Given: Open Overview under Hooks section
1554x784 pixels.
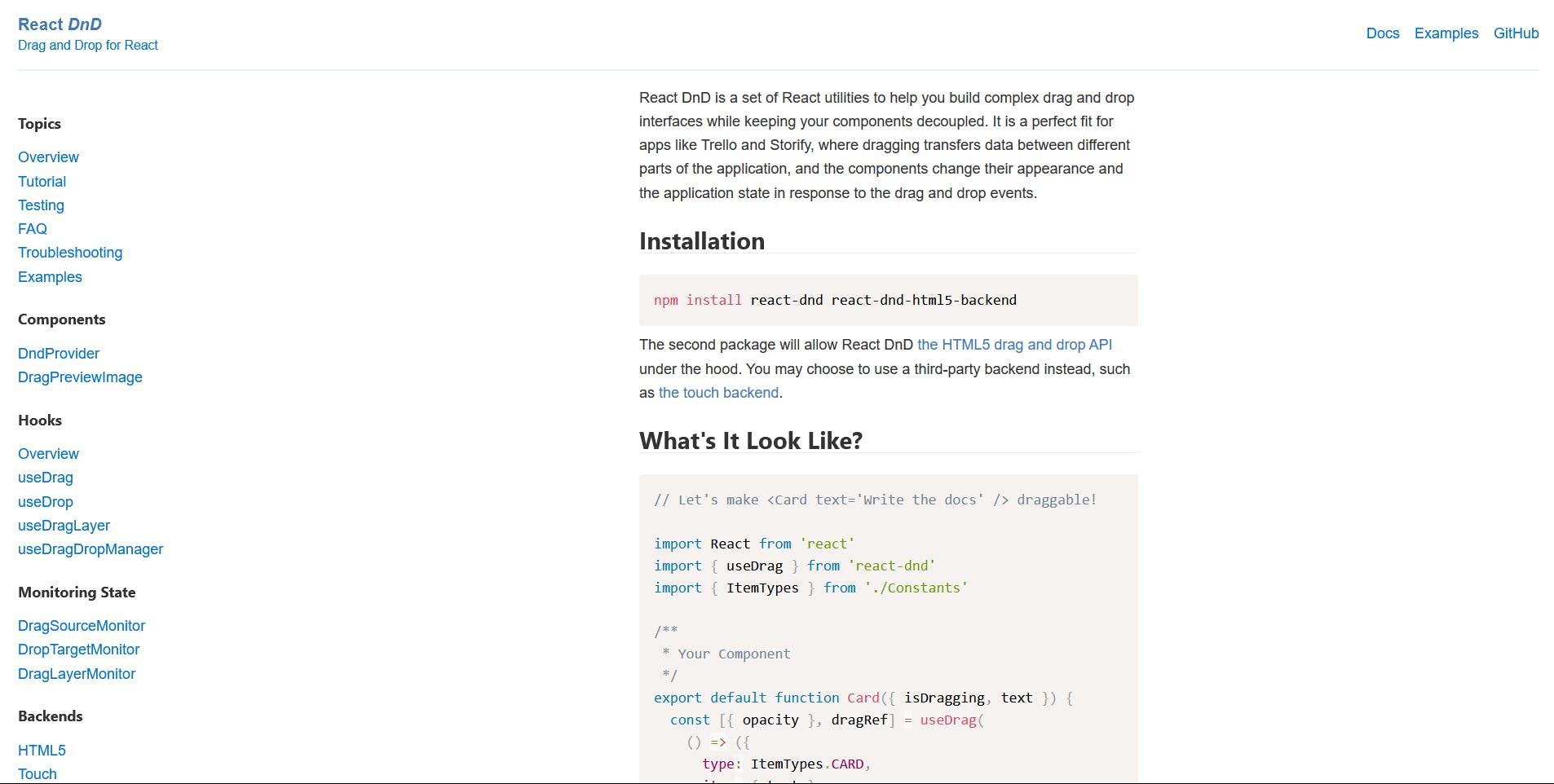Looking at the screenshot, I should pos(48,454).
